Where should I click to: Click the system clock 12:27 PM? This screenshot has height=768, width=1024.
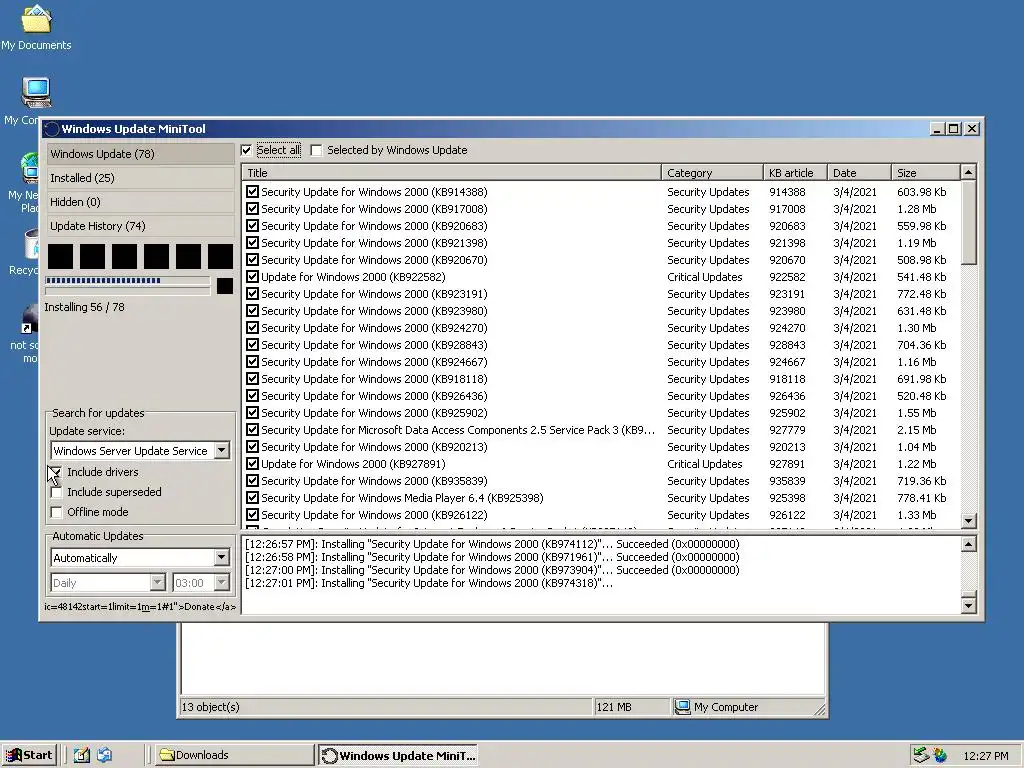click(985, 756)
